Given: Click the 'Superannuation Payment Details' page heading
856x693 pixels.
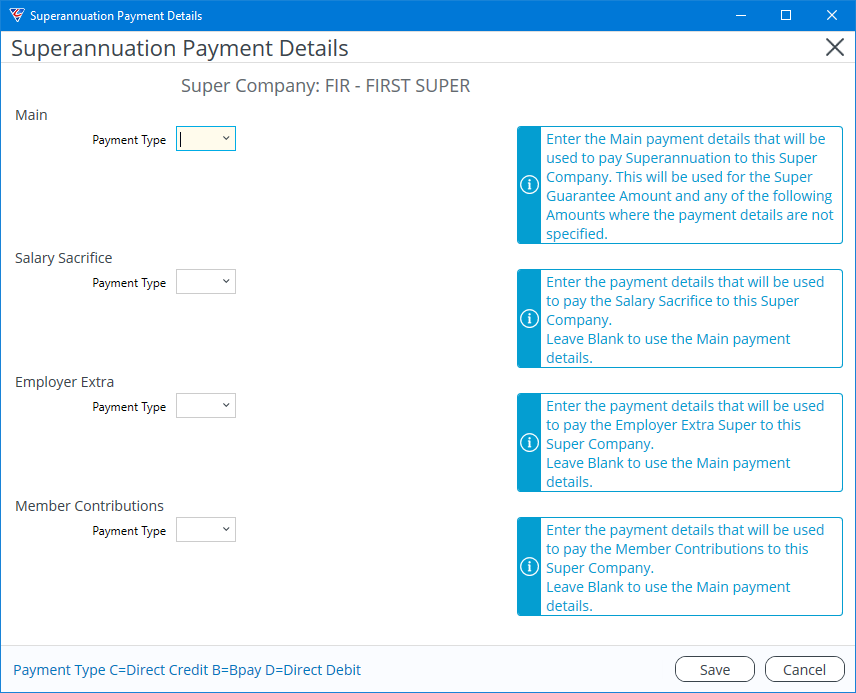Looking at the screenshot, I should tap(180, 48).
